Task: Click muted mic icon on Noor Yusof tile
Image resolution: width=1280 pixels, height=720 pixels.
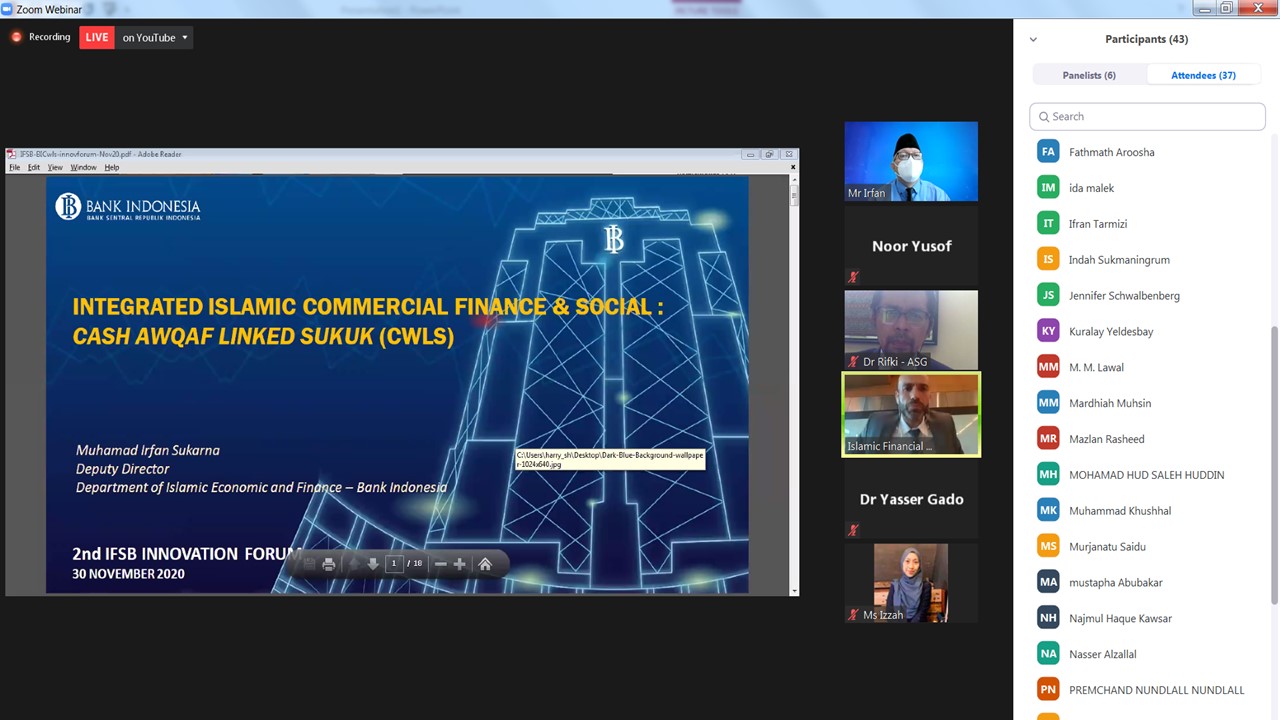Action: tap(853, 277)
